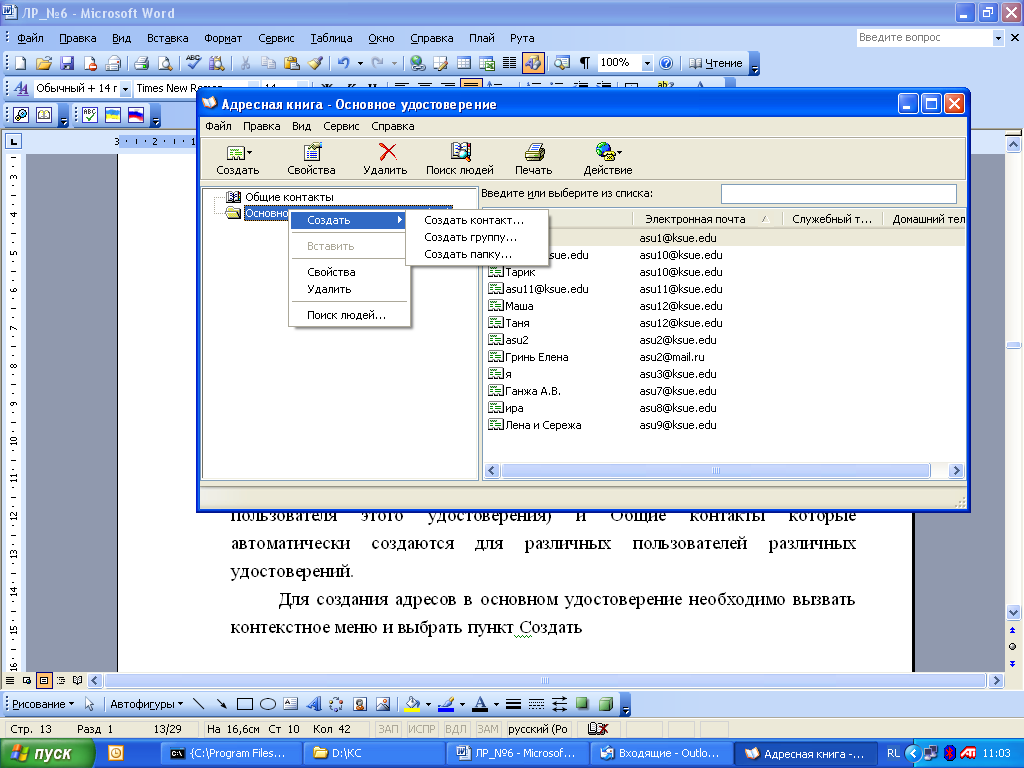
Task: Click Paste clipboard icon in Word toolbar
Action: point(292,63)
